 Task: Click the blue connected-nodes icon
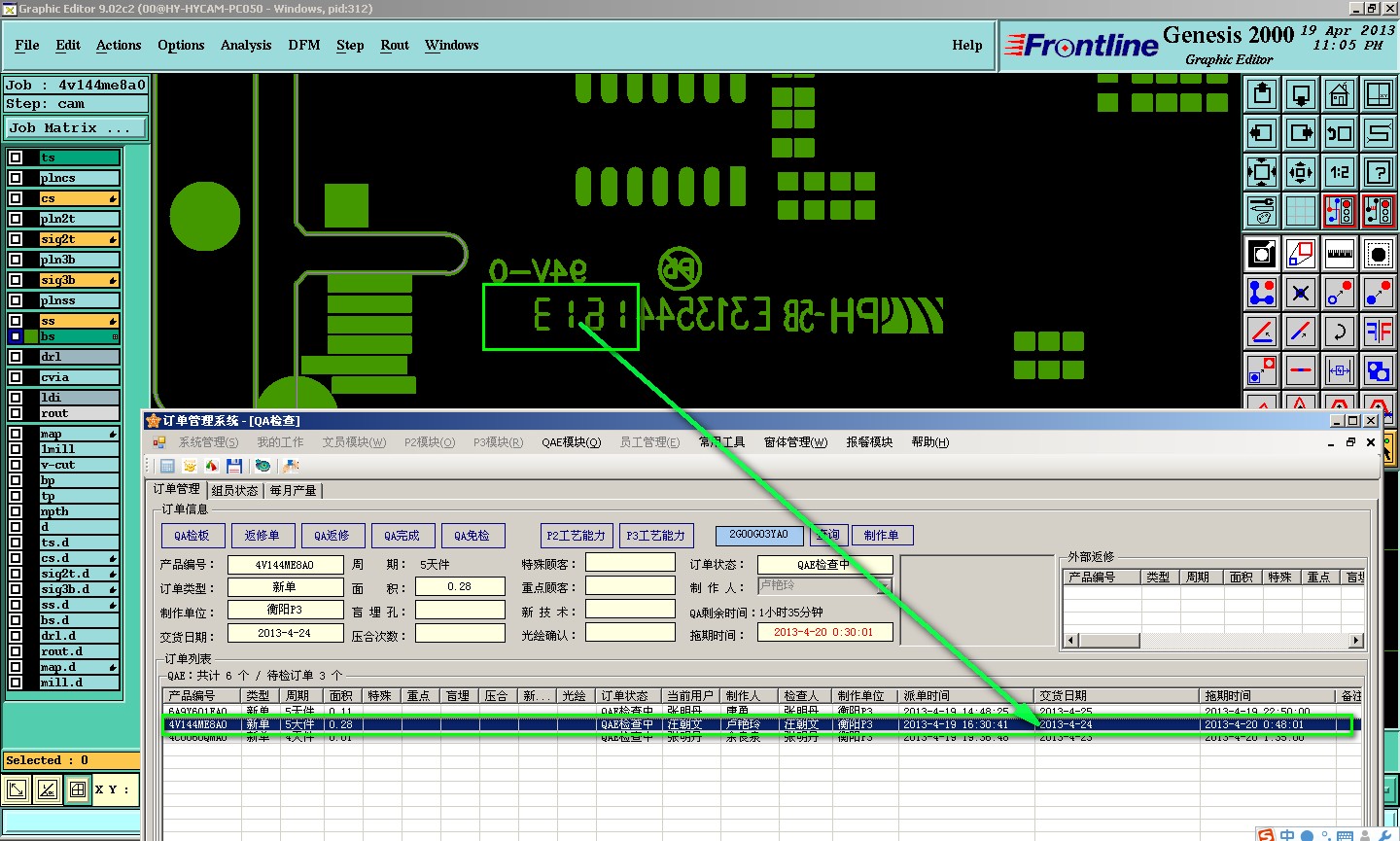coord(1262,293)
